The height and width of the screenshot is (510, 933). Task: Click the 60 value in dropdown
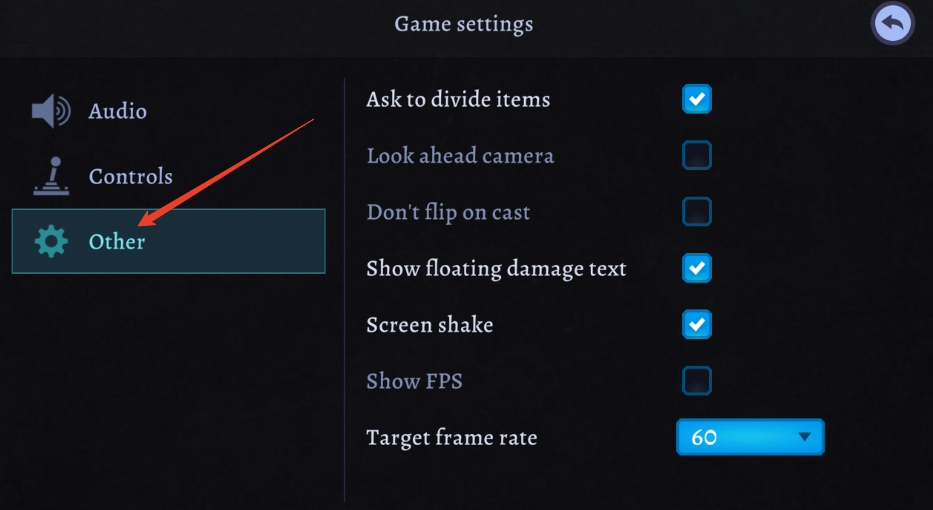(x=704, y=438)
